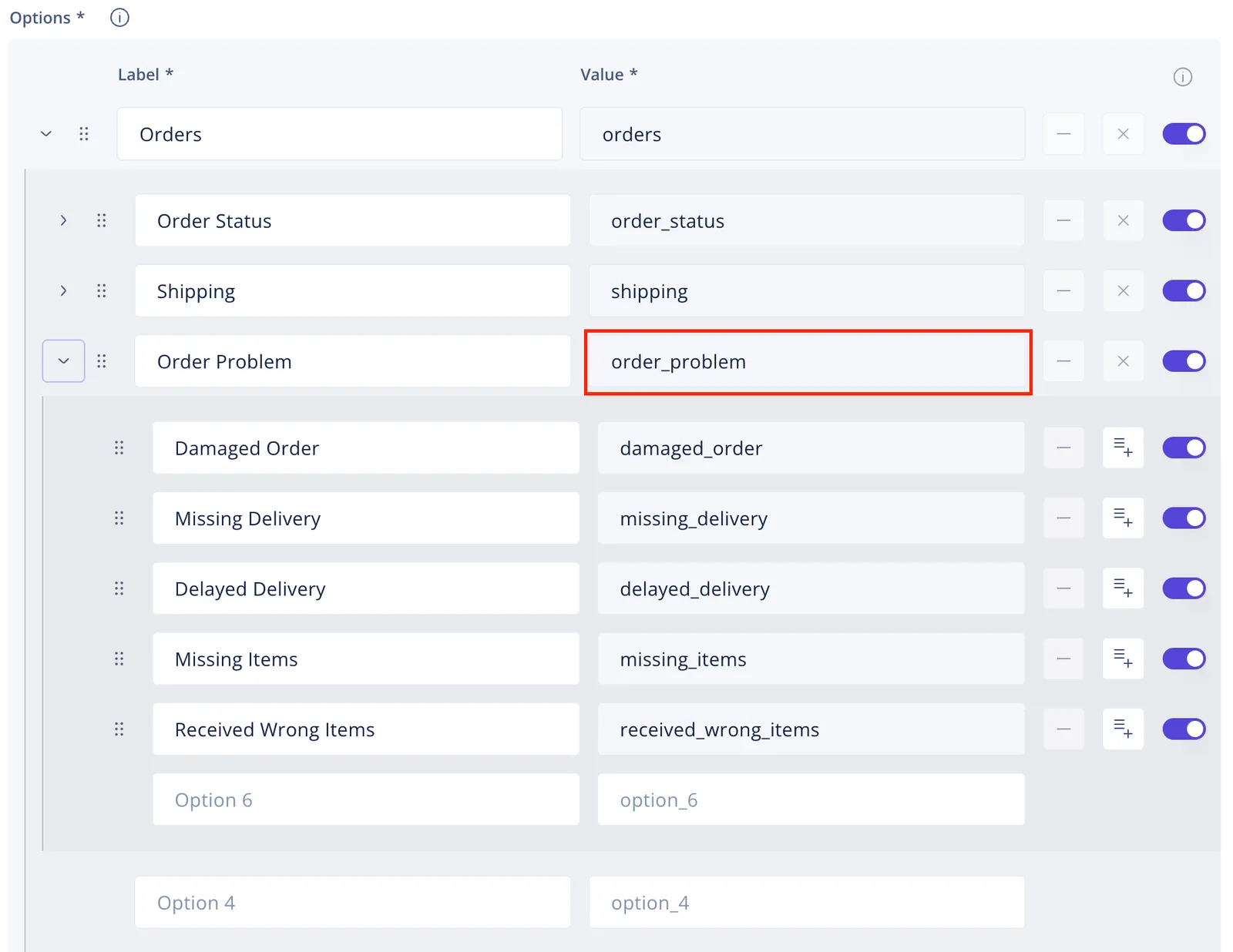
Task: Click drag handle of Delayed Delivery row
Action: click(x=119, y=588)
